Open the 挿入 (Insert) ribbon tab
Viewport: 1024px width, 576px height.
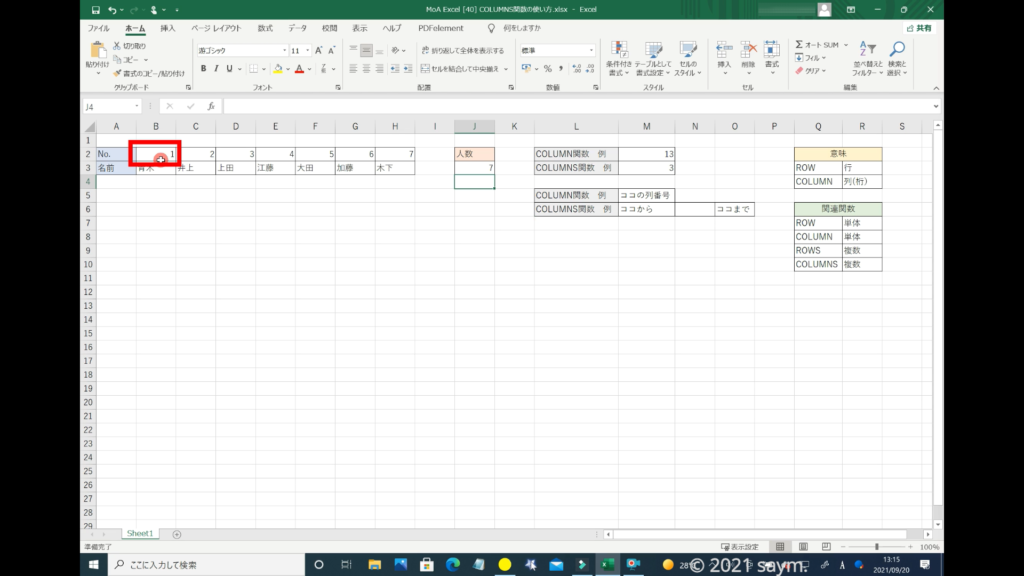click(x=168, y=28)
